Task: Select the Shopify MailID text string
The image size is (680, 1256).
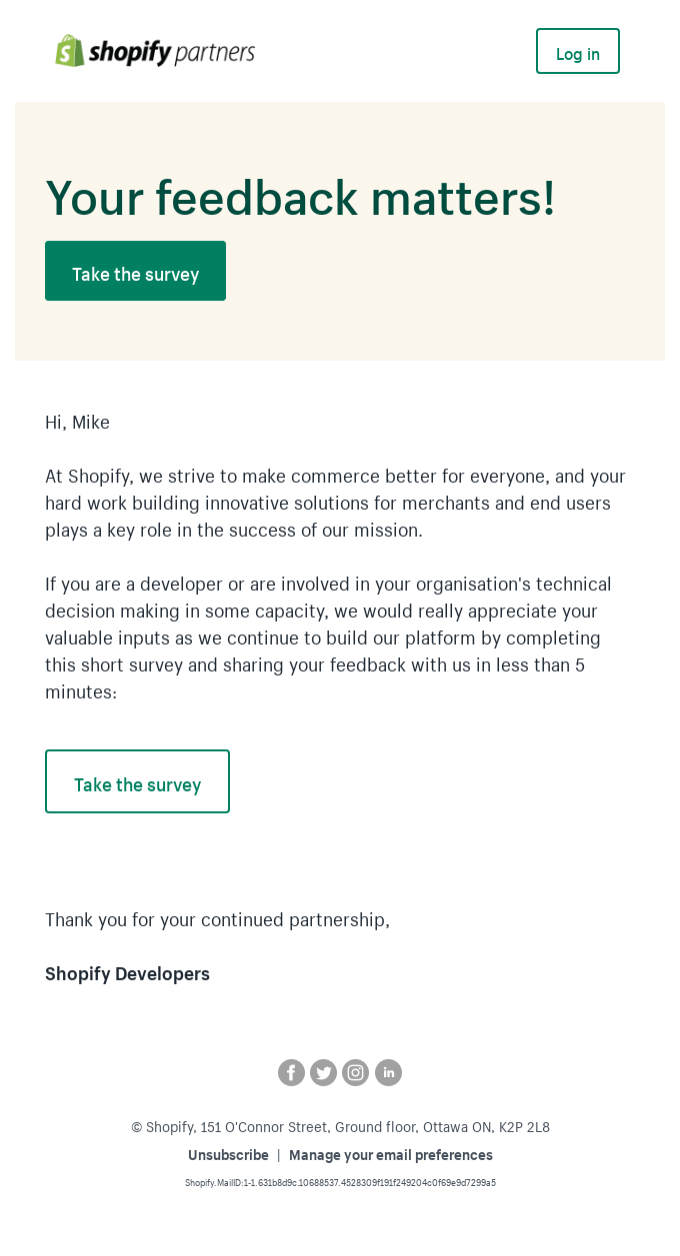Action: pos(340,1182)
